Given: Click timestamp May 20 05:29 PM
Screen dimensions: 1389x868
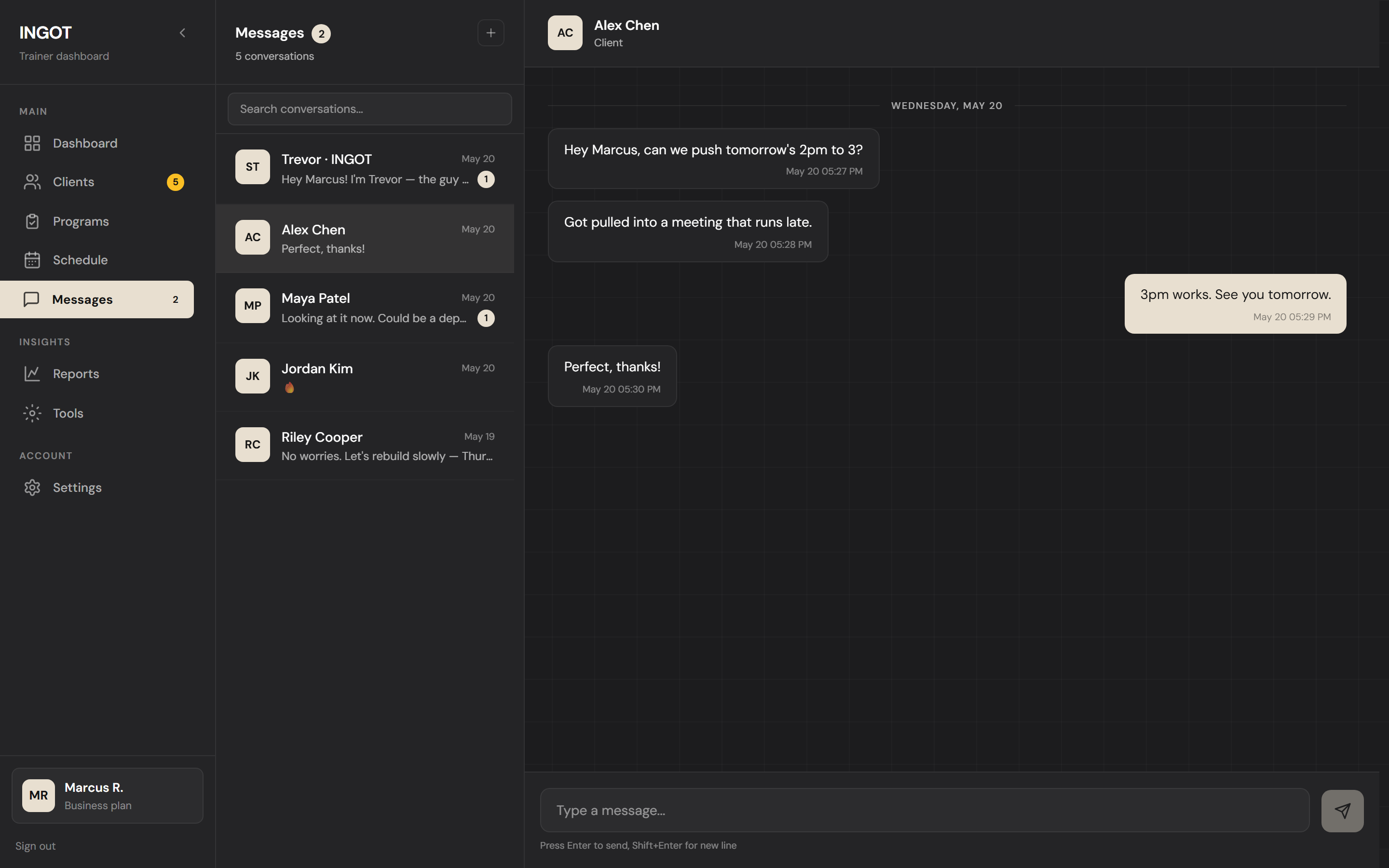Looking at the screenshot, I should [x=1292, y=317].
